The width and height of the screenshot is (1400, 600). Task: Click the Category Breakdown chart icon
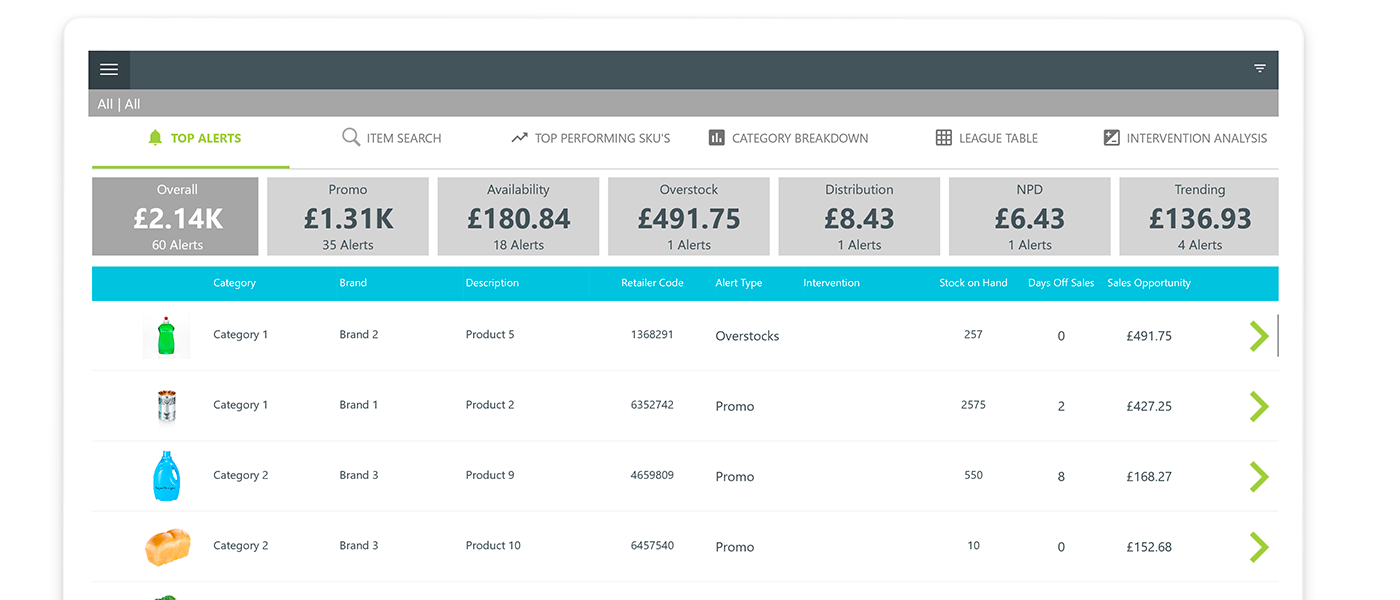click(x=716, y=138)
